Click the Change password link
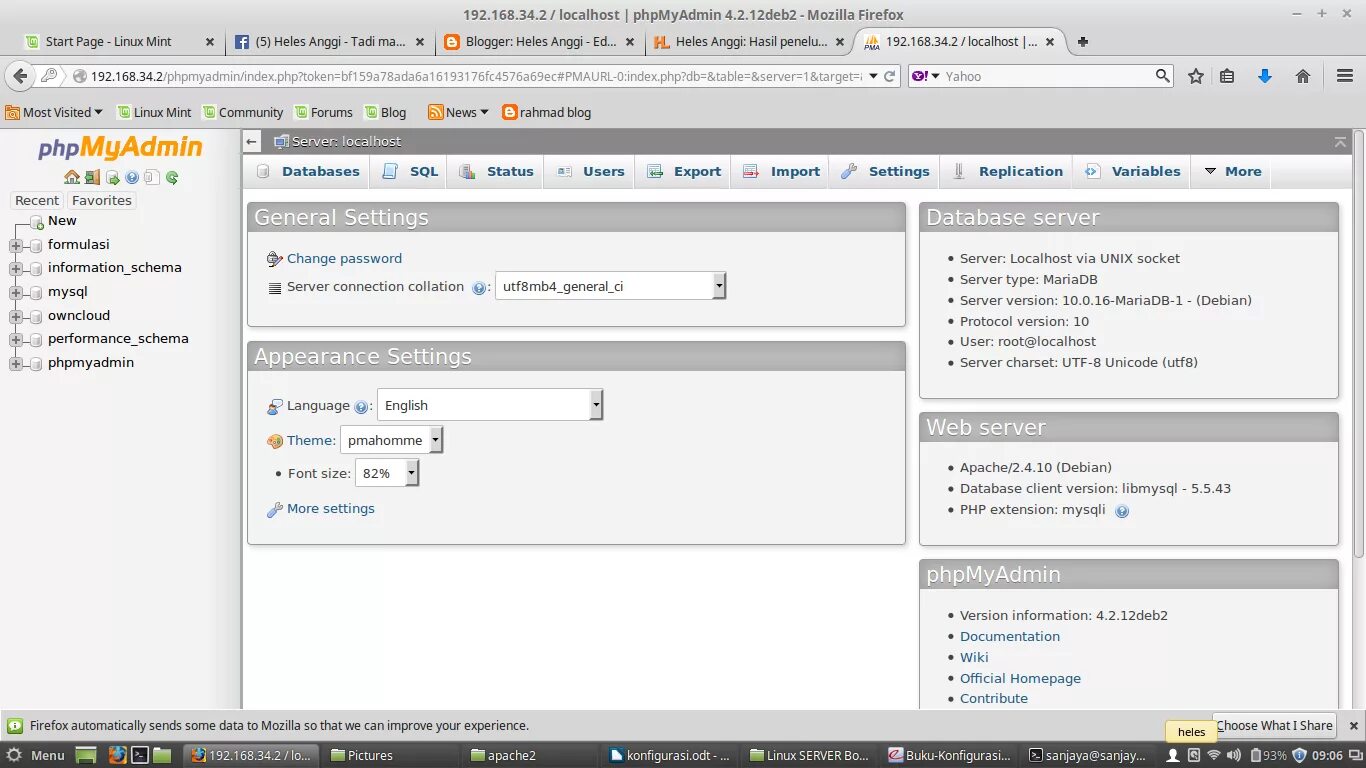 [344, 258]
